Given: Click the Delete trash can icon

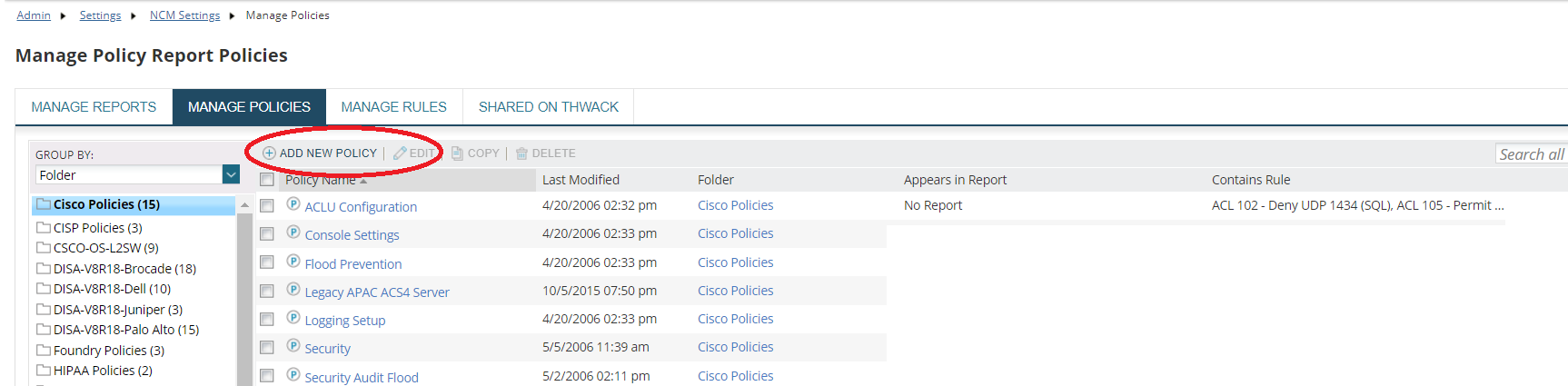Looking at the screenshot, I should pos(521,153).
